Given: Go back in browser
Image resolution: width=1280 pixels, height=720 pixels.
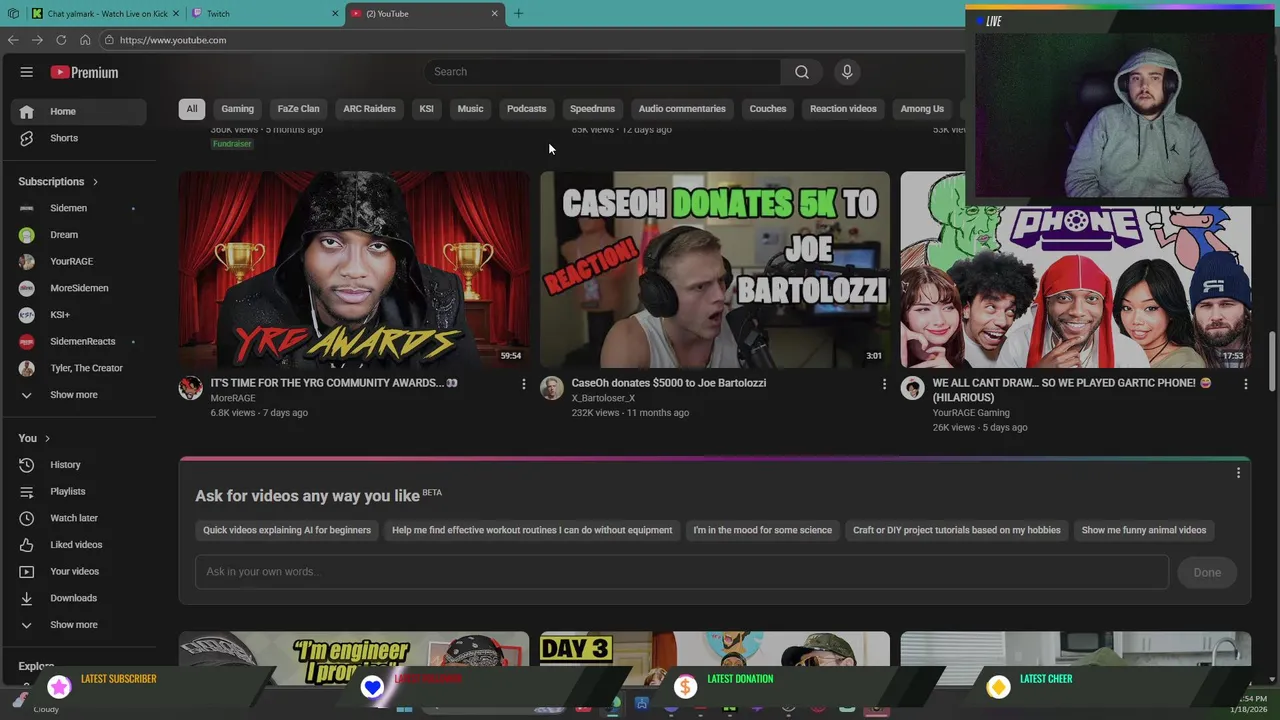Looking at the screenshot, I should pos(13,40).
